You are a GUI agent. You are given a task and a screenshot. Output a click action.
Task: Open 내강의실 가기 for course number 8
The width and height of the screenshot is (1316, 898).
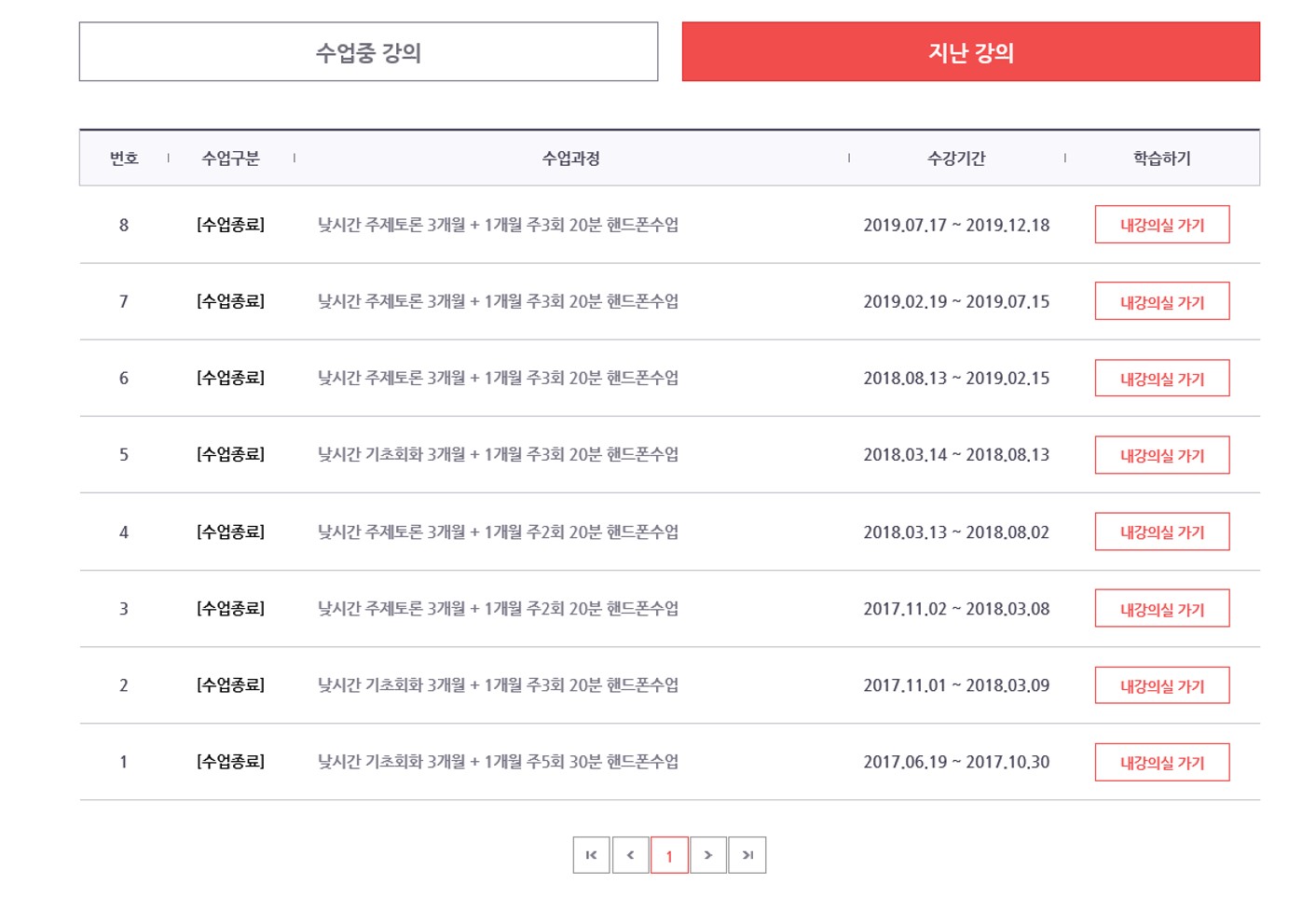[x=1161, y=225]
